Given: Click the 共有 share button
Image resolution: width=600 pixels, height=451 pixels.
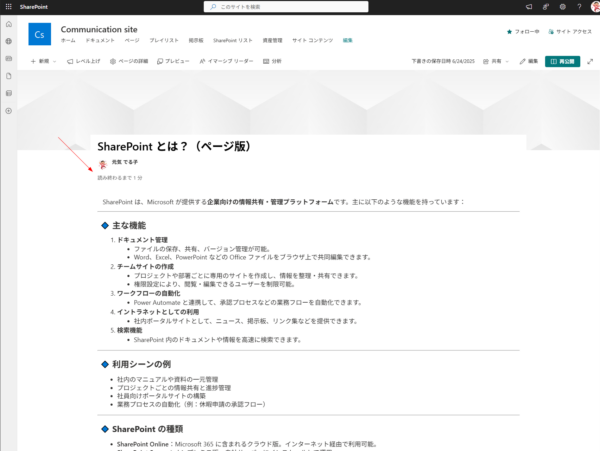Looking at the screenshot, I should pyautogui.click(x=492, y=61).
